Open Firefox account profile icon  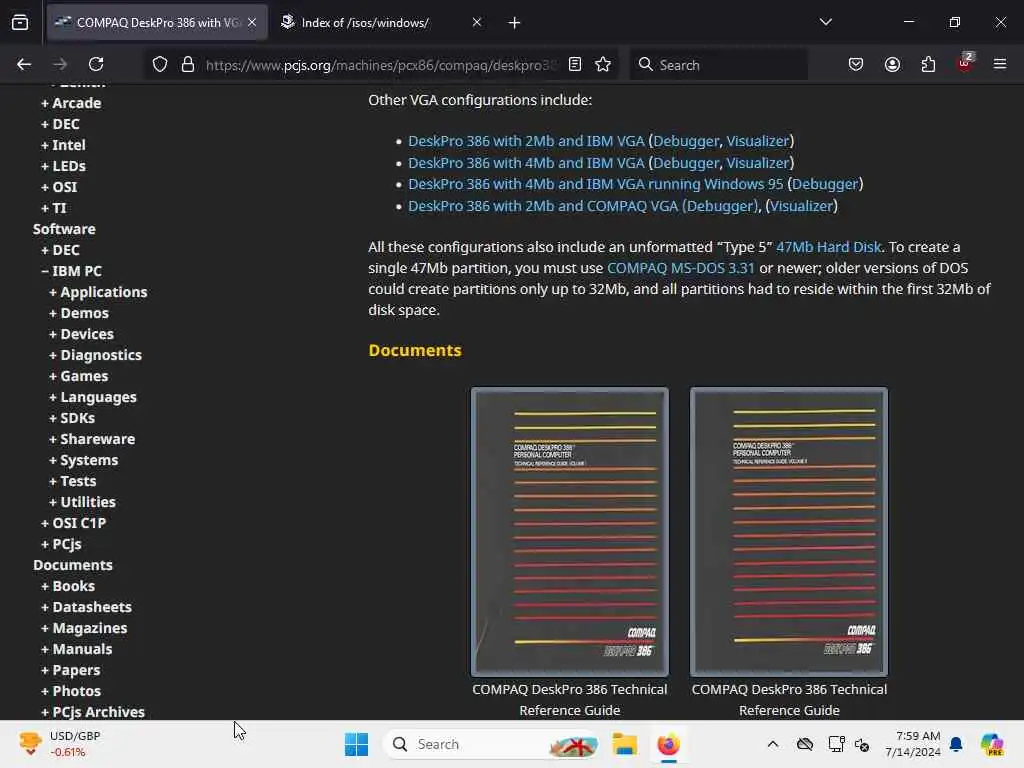coord(892,64)
